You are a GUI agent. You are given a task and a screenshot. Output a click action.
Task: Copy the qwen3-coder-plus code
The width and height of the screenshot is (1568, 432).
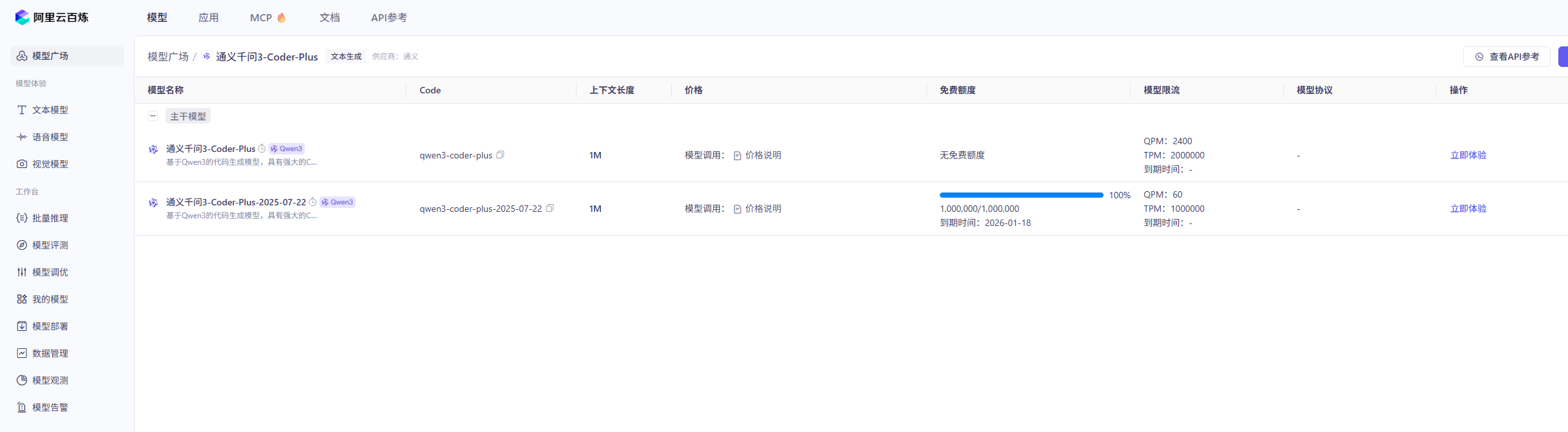point(500,155)
